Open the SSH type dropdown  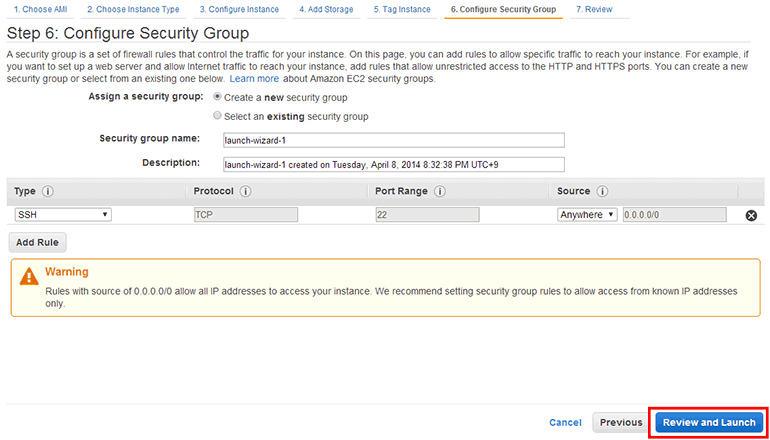pyautogui.click(x=62, y=214)
